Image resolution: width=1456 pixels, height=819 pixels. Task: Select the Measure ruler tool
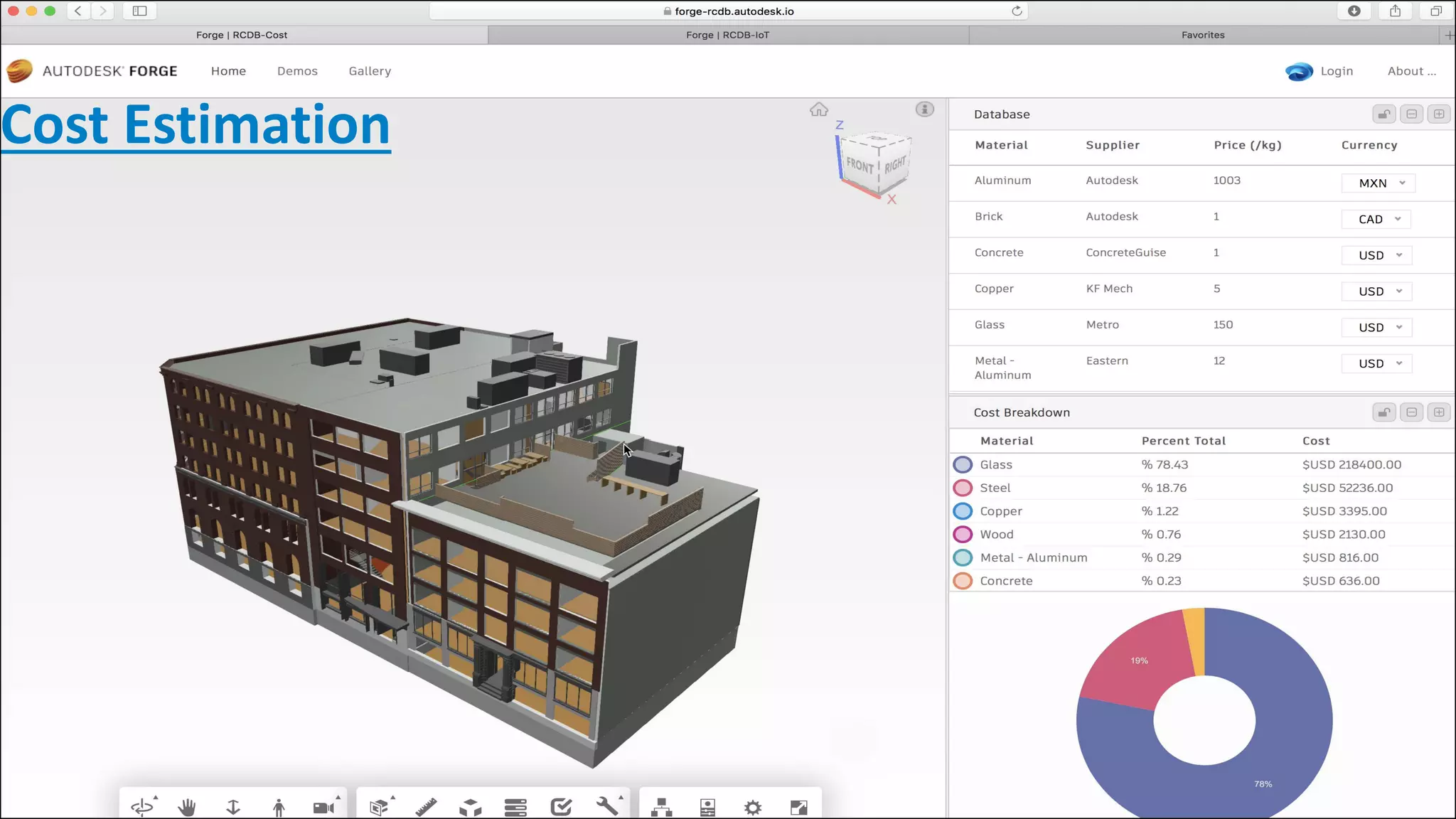[x=426, y=807]
